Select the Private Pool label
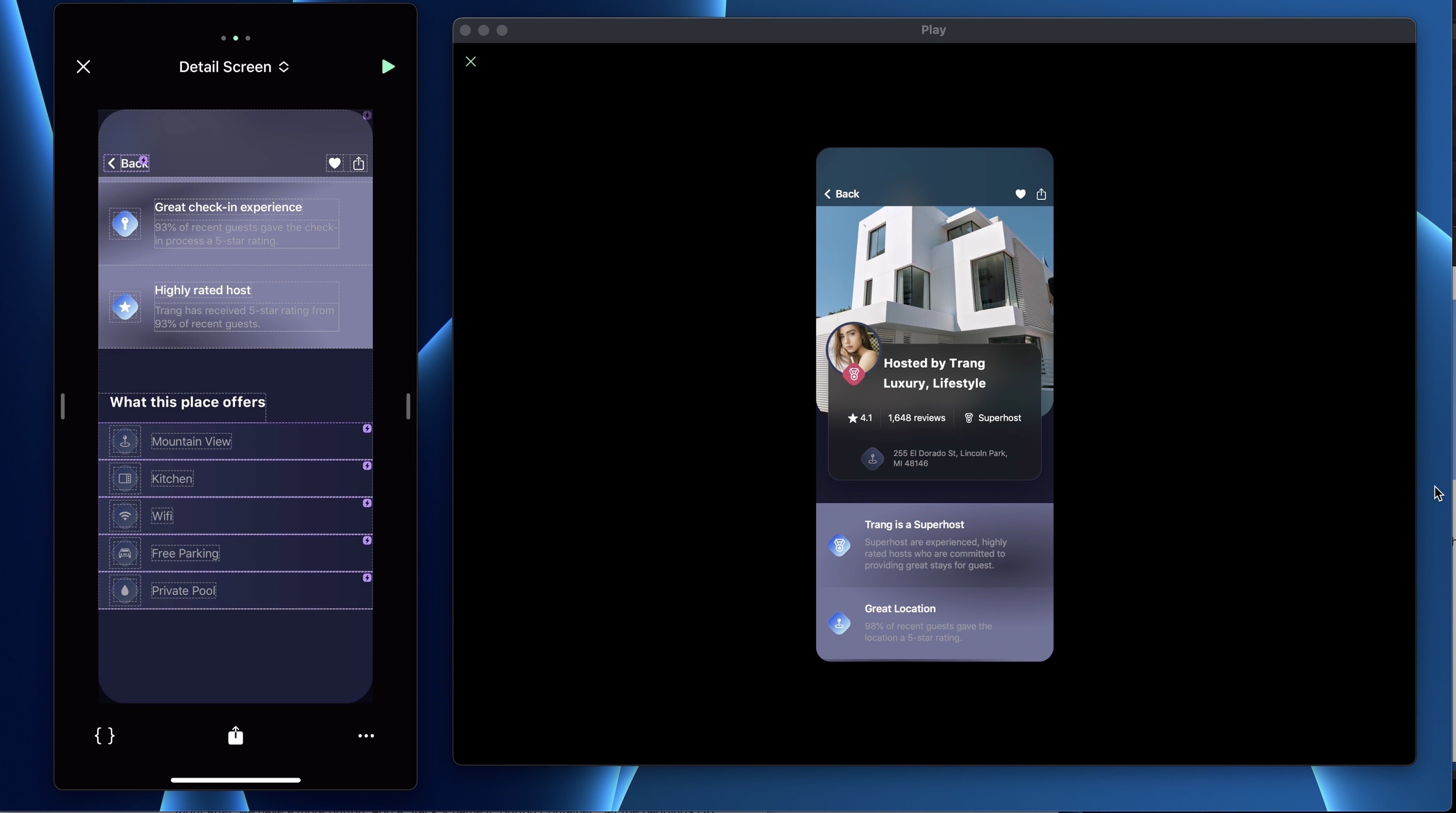 click(x=184, y=590)
